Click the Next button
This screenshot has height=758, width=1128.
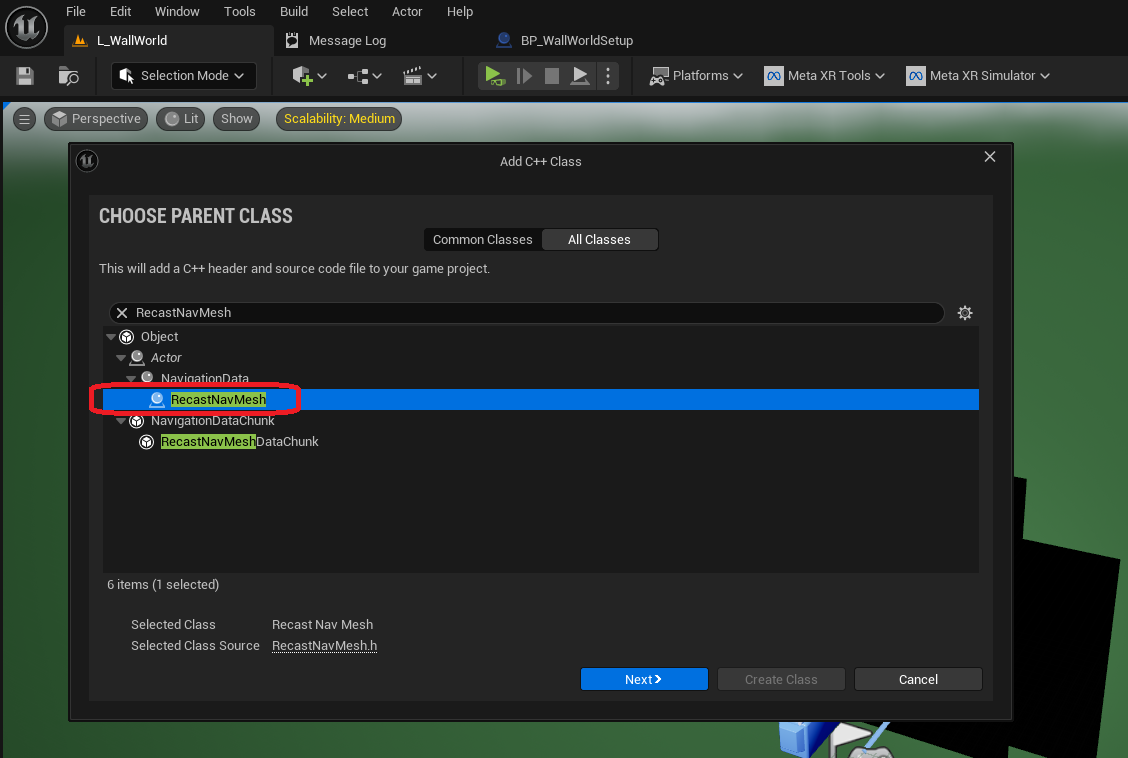pyautogui.click(x=644, y=679)
